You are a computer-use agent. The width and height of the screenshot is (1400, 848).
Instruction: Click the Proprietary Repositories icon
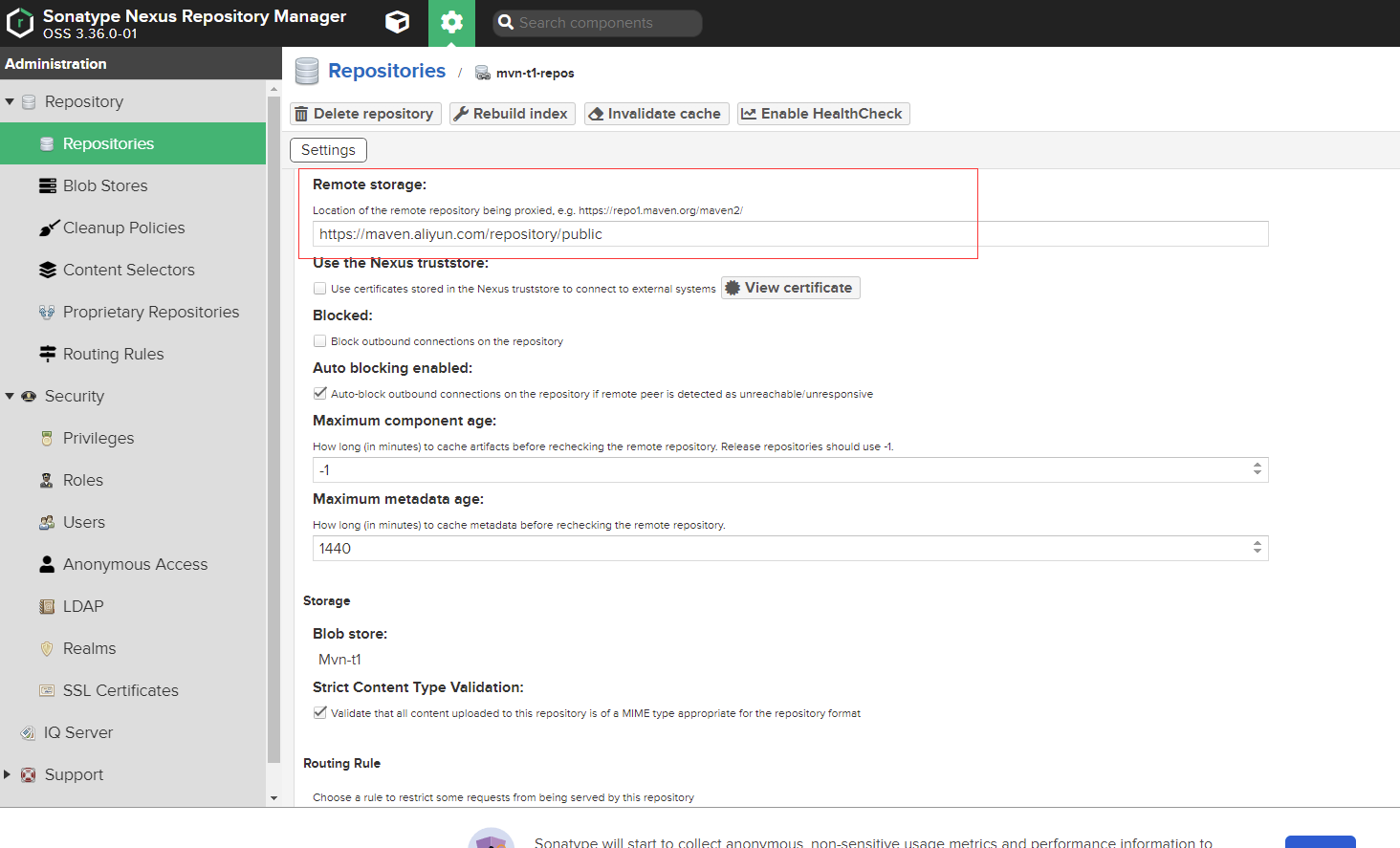tap(47, 312)
